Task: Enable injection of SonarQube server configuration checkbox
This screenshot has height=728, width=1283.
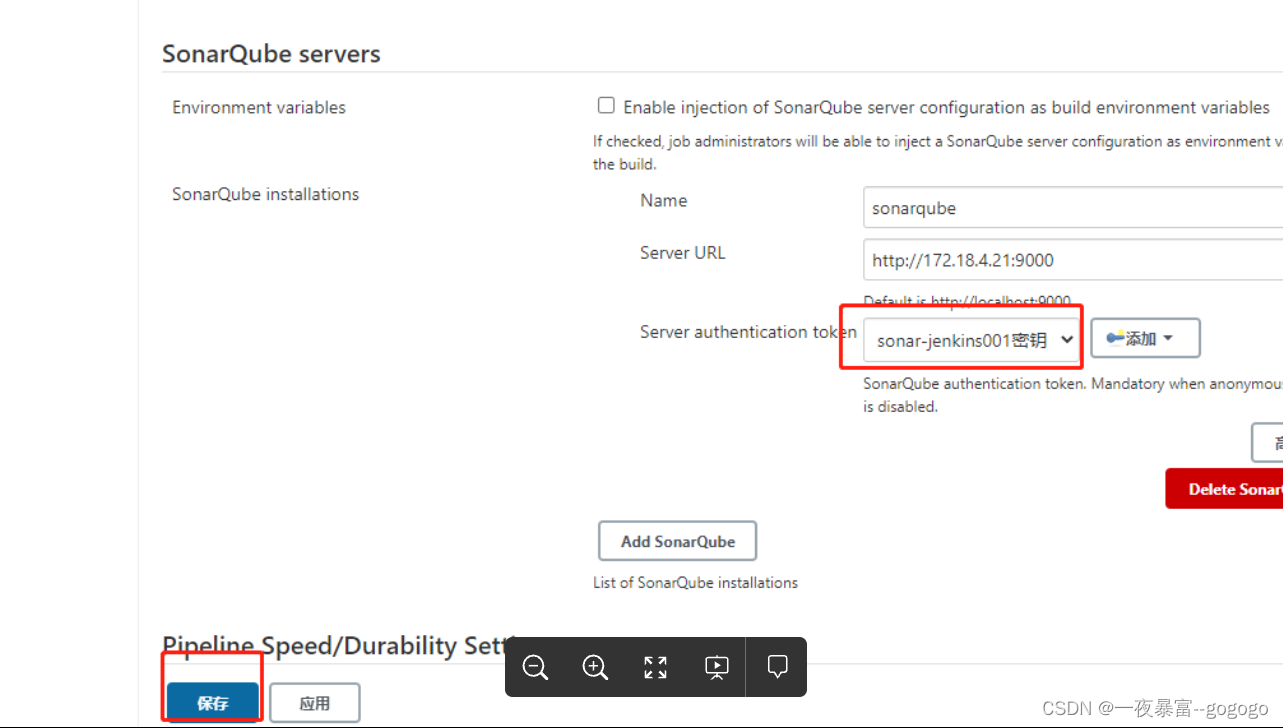Action: pyautogui.click(x=606, y=105)
